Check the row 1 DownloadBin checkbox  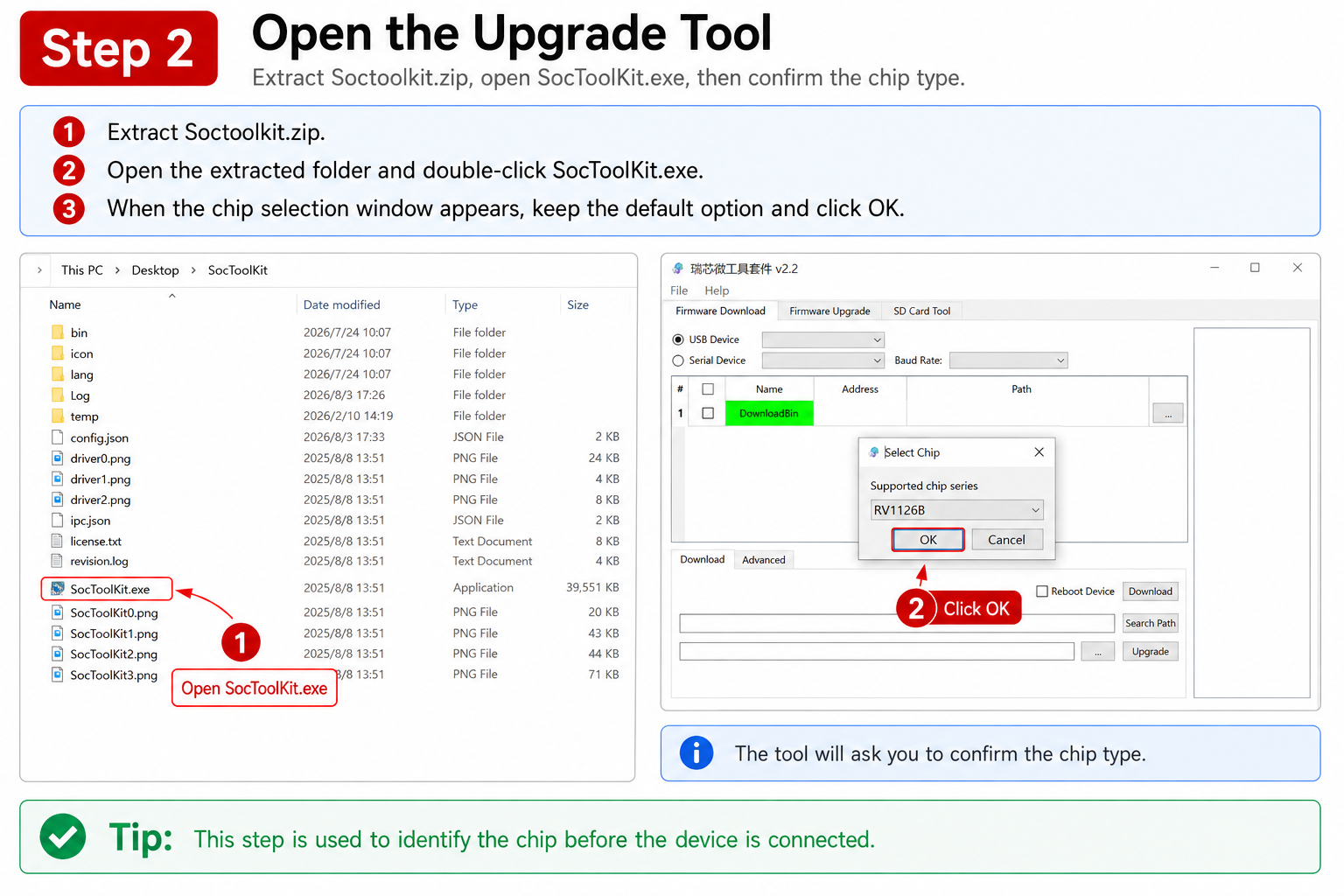(x=708, y=413)
